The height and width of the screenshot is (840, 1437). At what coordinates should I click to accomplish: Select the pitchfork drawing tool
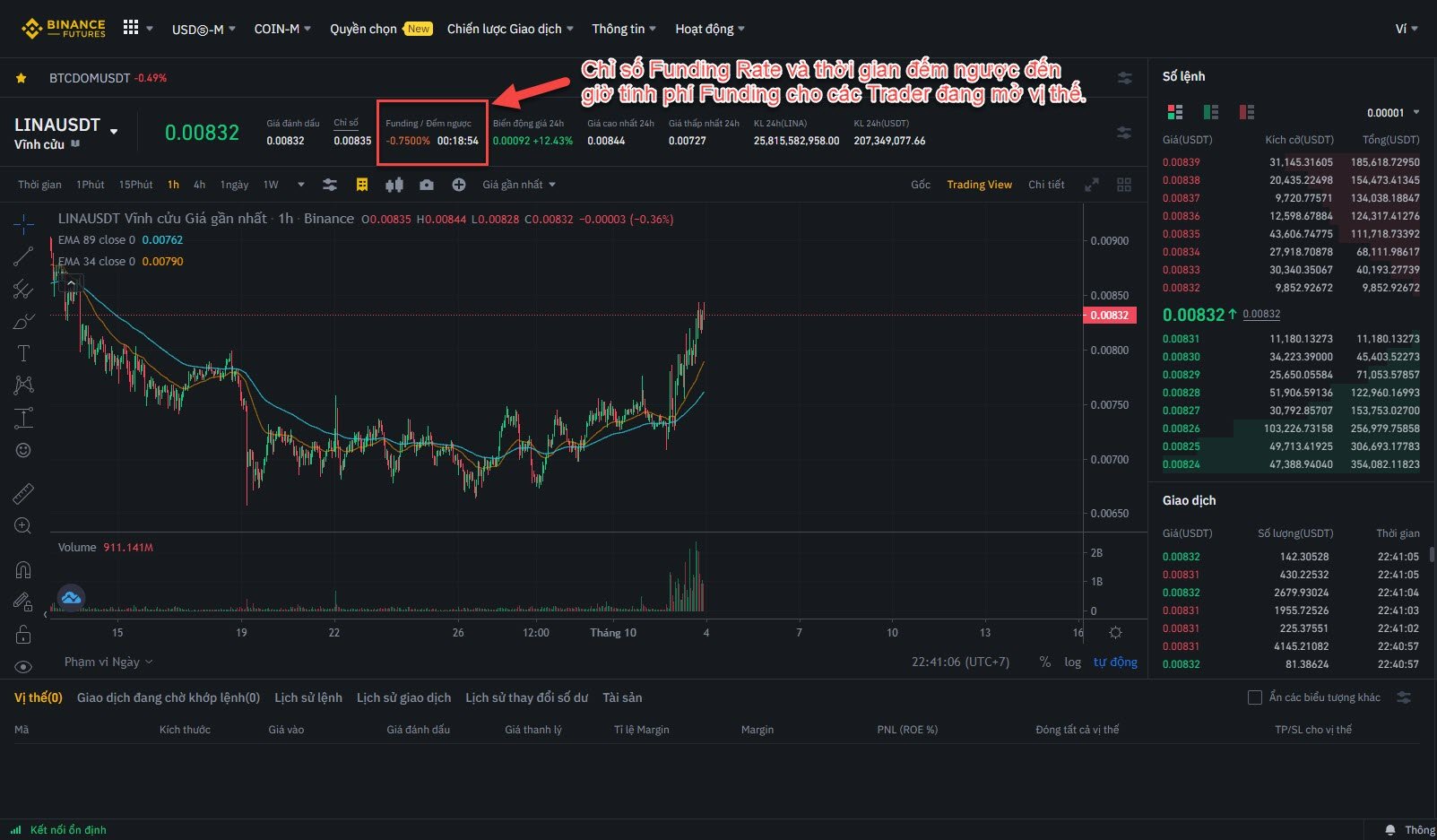point(23,289)
